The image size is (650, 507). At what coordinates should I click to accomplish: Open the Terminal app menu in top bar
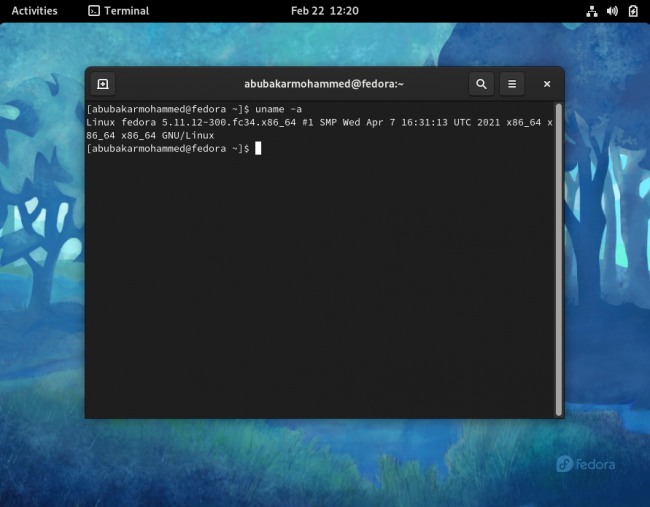pyautogui.click(x=119, y=11)
